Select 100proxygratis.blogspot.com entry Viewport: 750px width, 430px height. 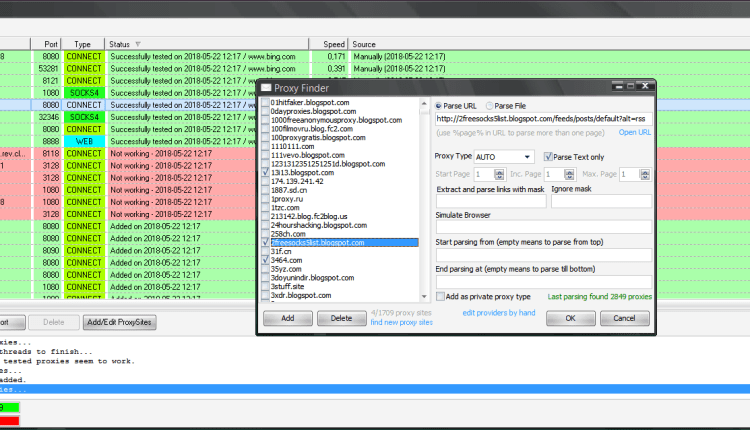point(318,137)
